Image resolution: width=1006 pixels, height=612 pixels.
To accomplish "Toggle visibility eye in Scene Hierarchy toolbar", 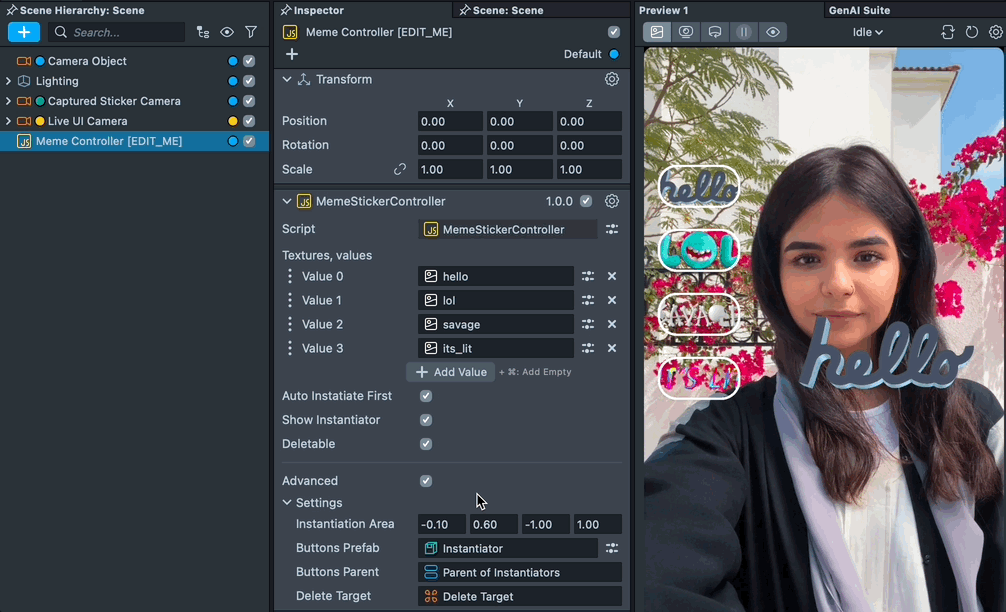I will pos(227,32).
